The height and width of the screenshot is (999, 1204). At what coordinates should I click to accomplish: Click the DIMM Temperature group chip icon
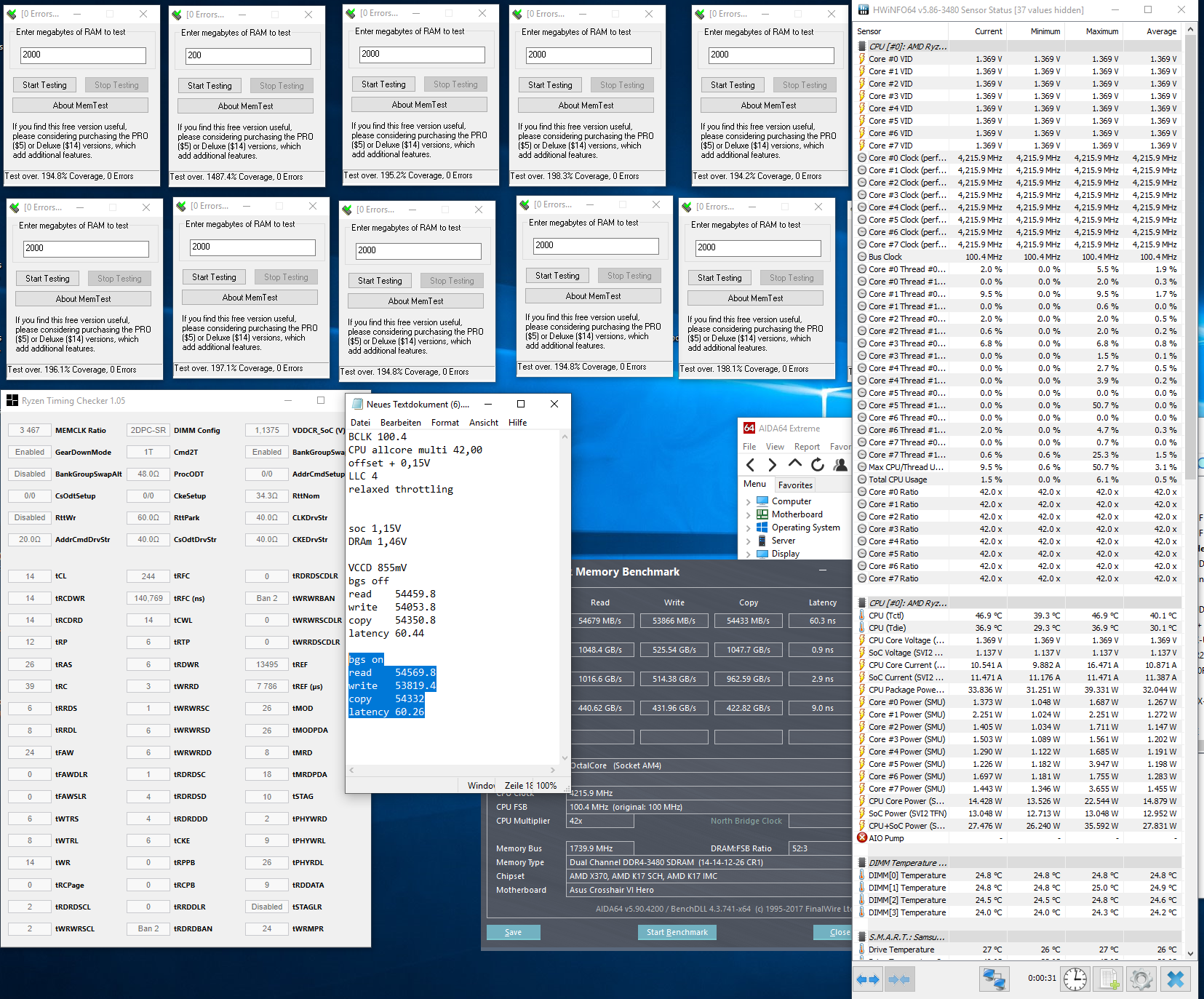point(862,863)
